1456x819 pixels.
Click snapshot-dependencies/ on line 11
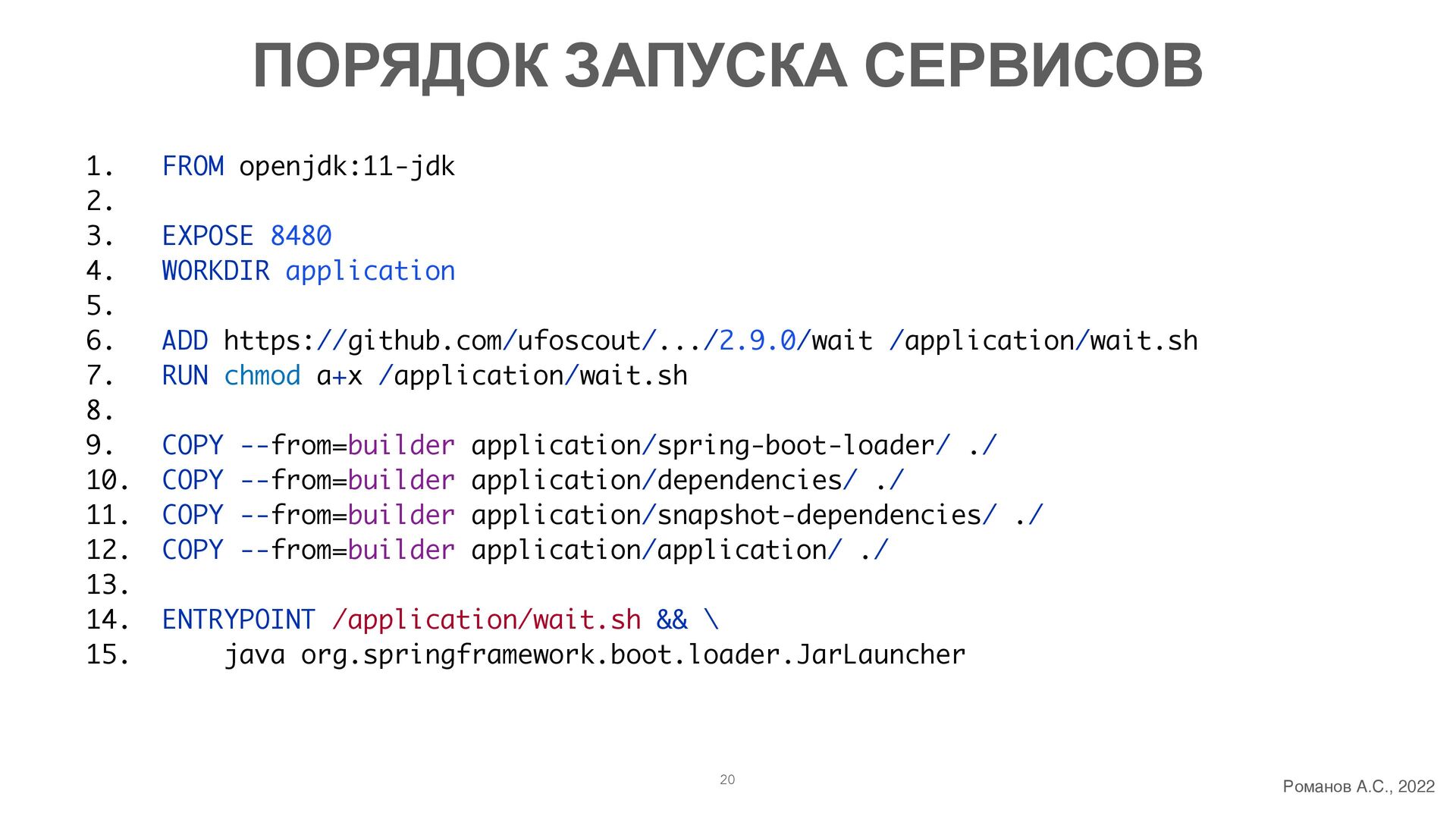(827, 516)
